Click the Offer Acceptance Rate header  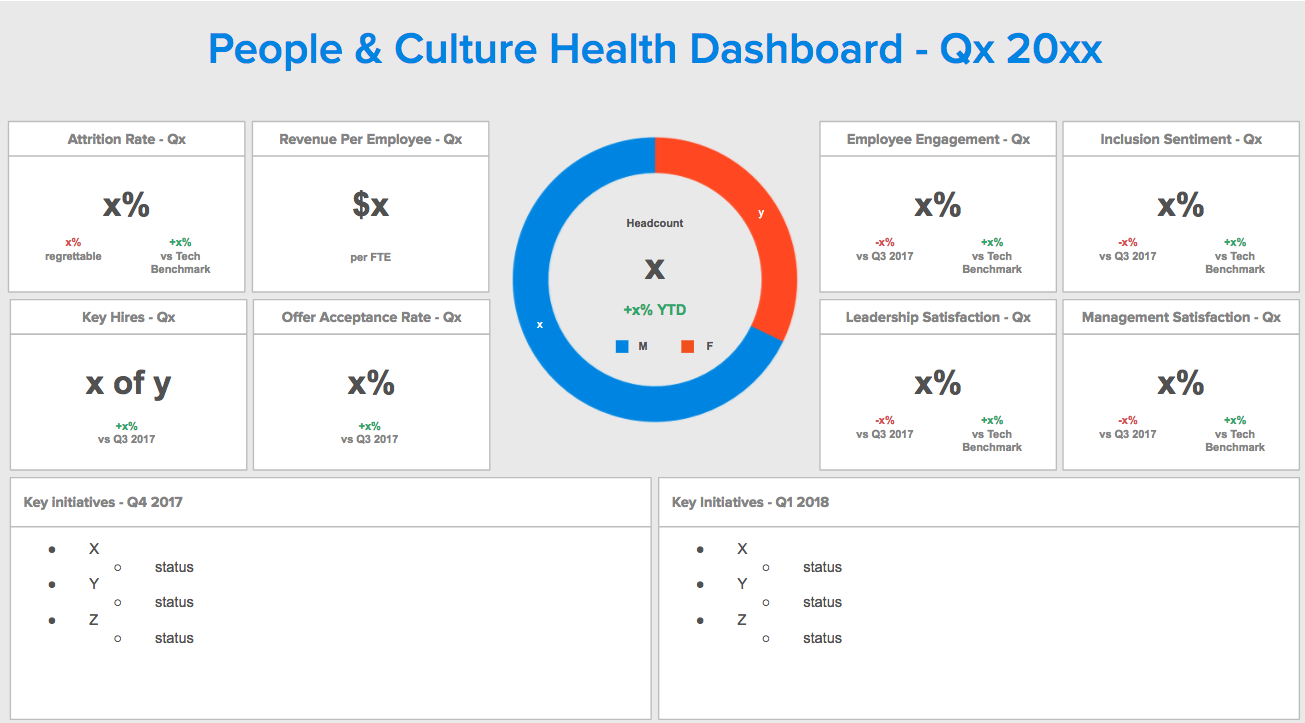(x=371, y=317)
